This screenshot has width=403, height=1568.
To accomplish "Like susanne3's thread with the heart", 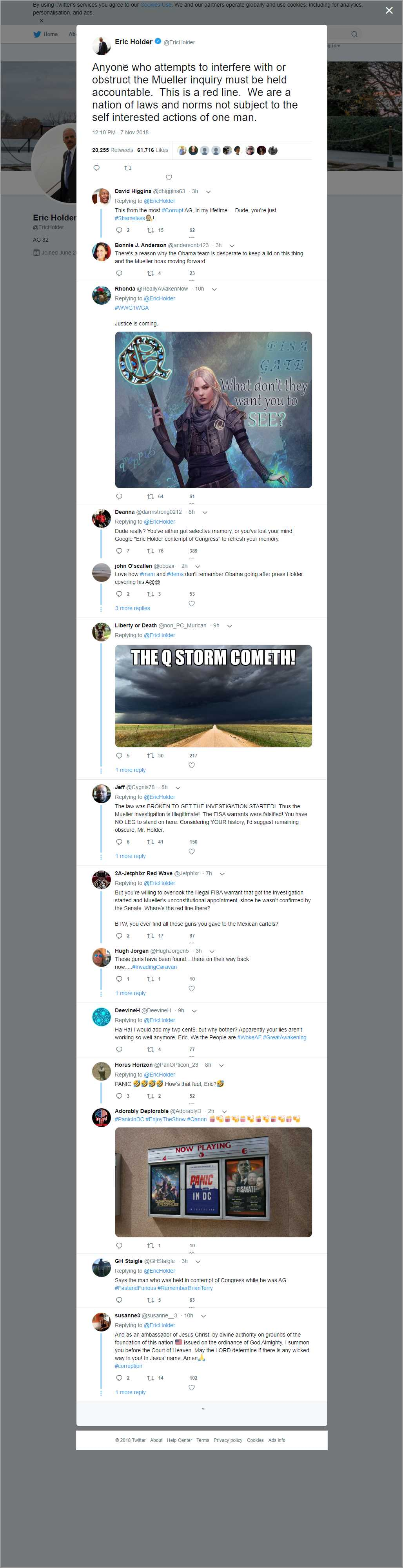I will click(x=191, y=1387).
